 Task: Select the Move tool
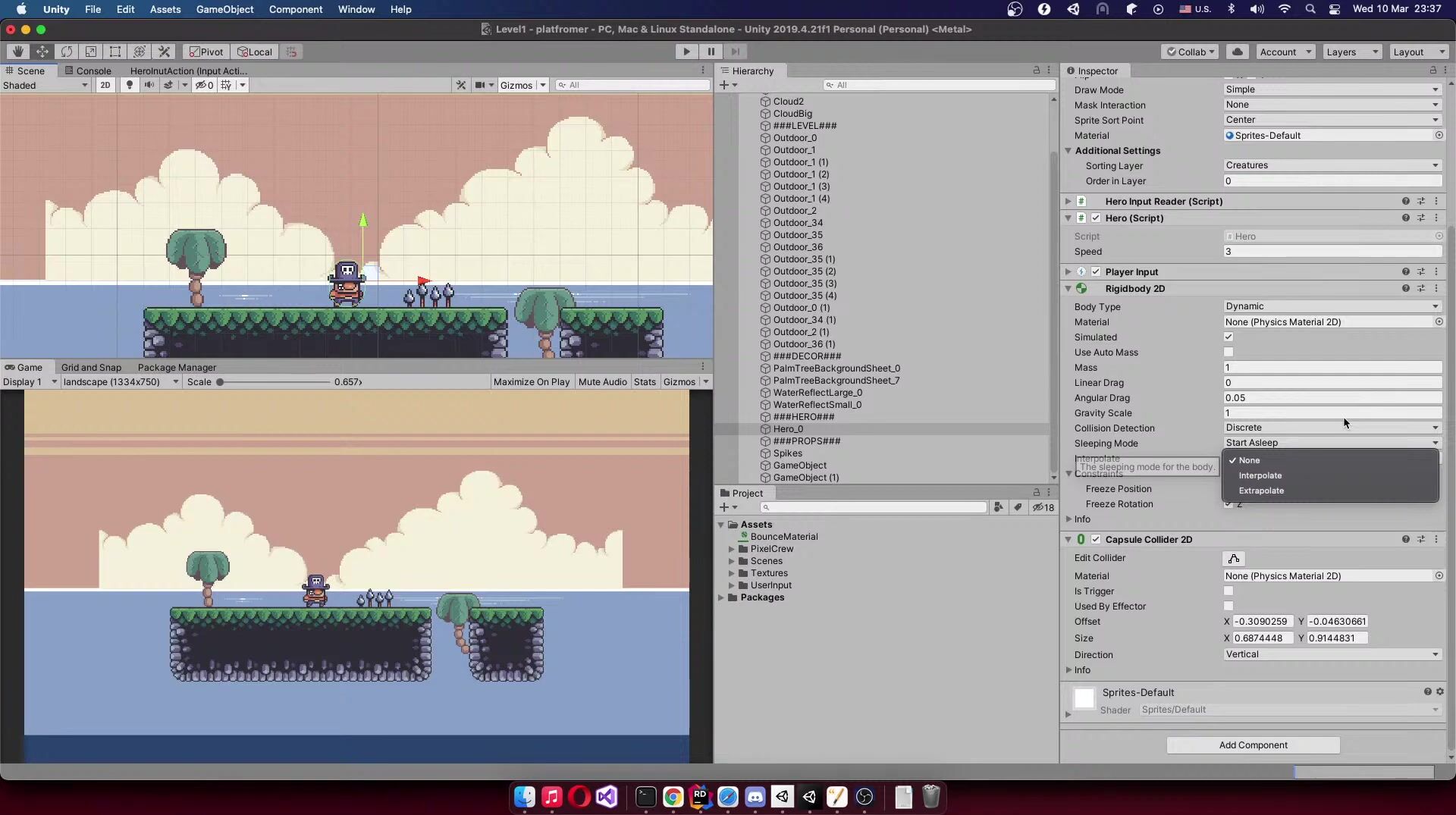coord(42,52)
